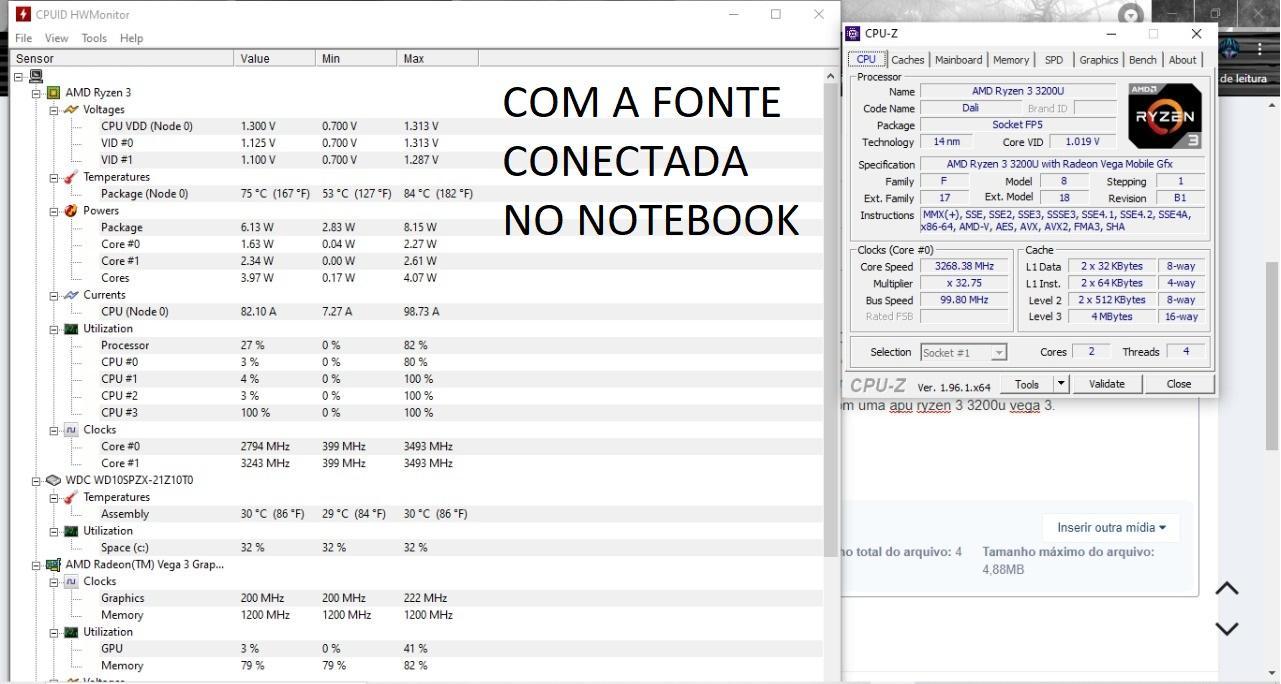This screenshot has height=684, width=1281.
Task: Click the Radeon Utilization graph icon
Action: click(70, 632)
